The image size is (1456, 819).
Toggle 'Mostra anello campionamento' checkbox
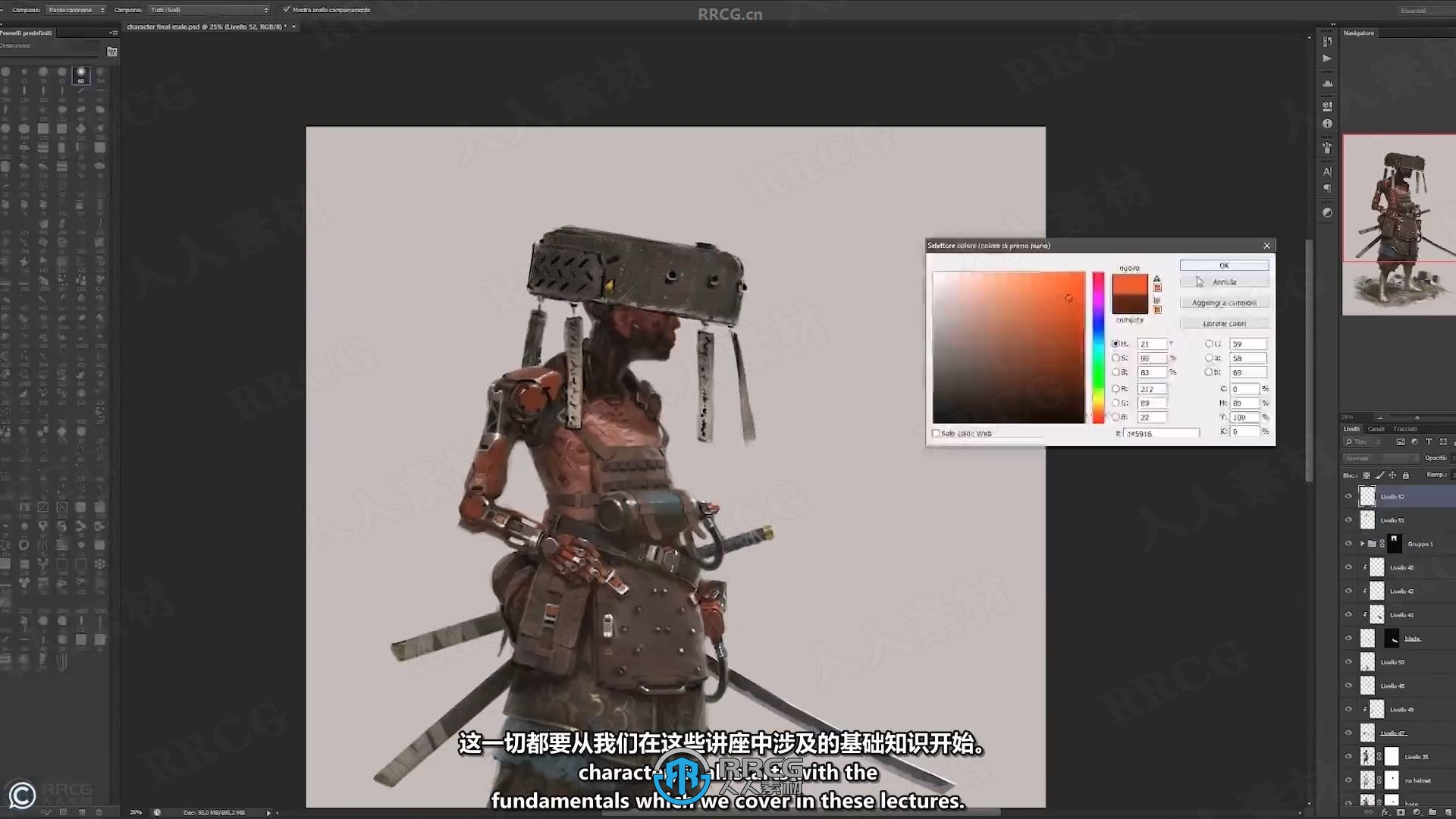[x=287, y=10]
